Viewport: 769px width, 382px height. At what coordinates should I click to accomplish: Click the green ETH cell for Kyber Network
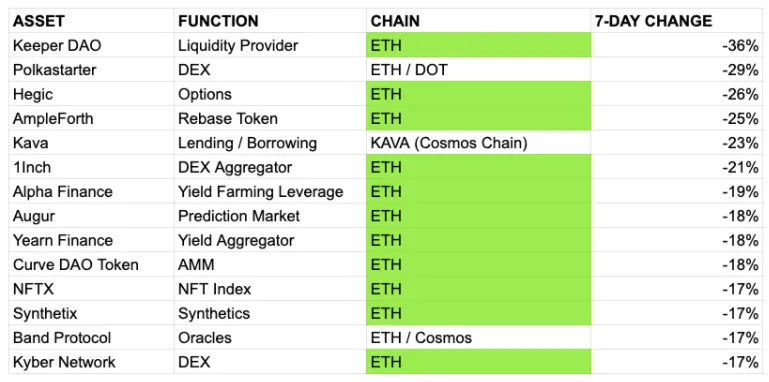[x=479, y=362]
